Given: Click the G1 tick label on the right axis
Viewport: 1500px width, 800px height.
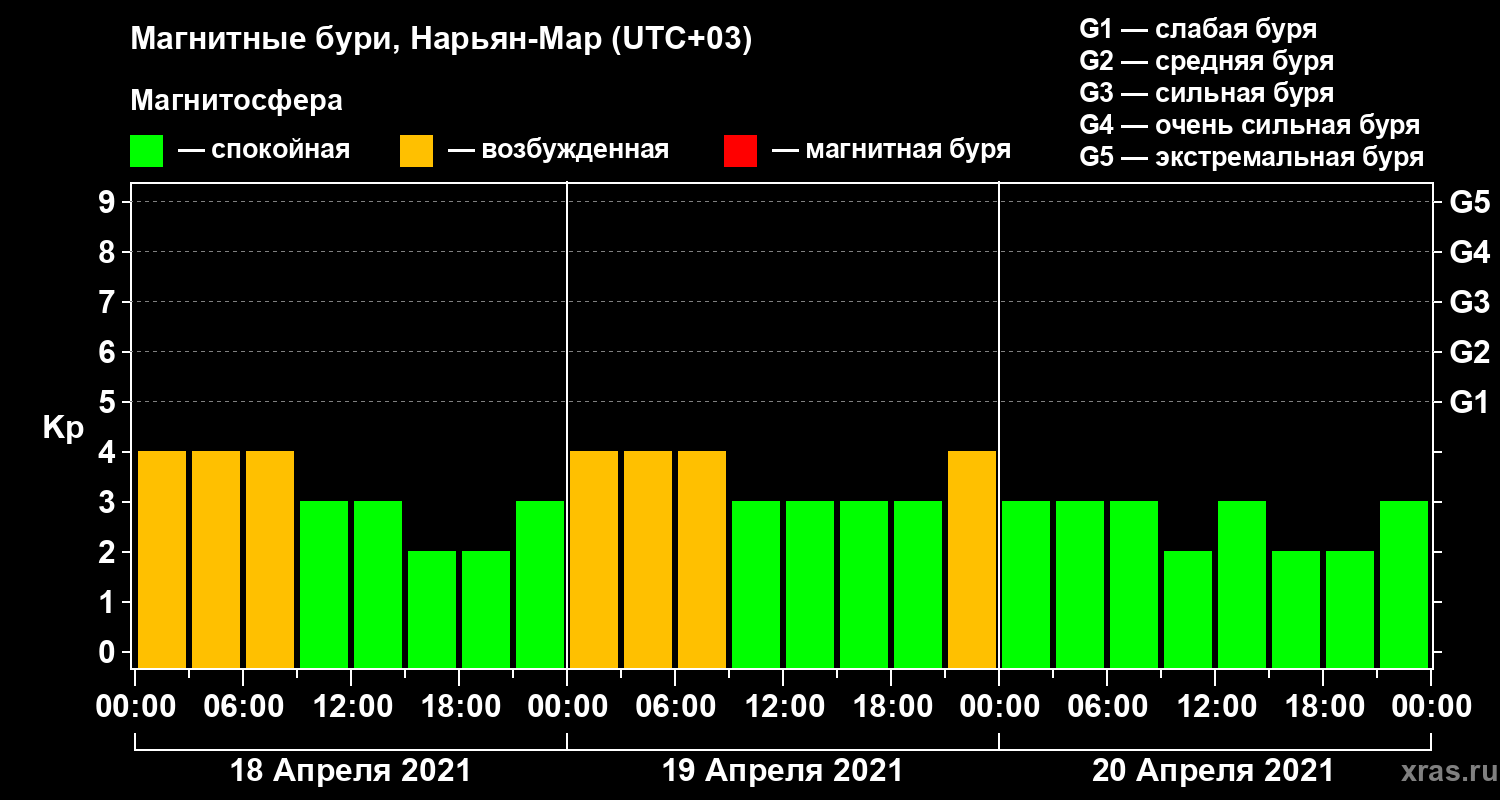Looking at the screenshot, I should (1469, 403).
